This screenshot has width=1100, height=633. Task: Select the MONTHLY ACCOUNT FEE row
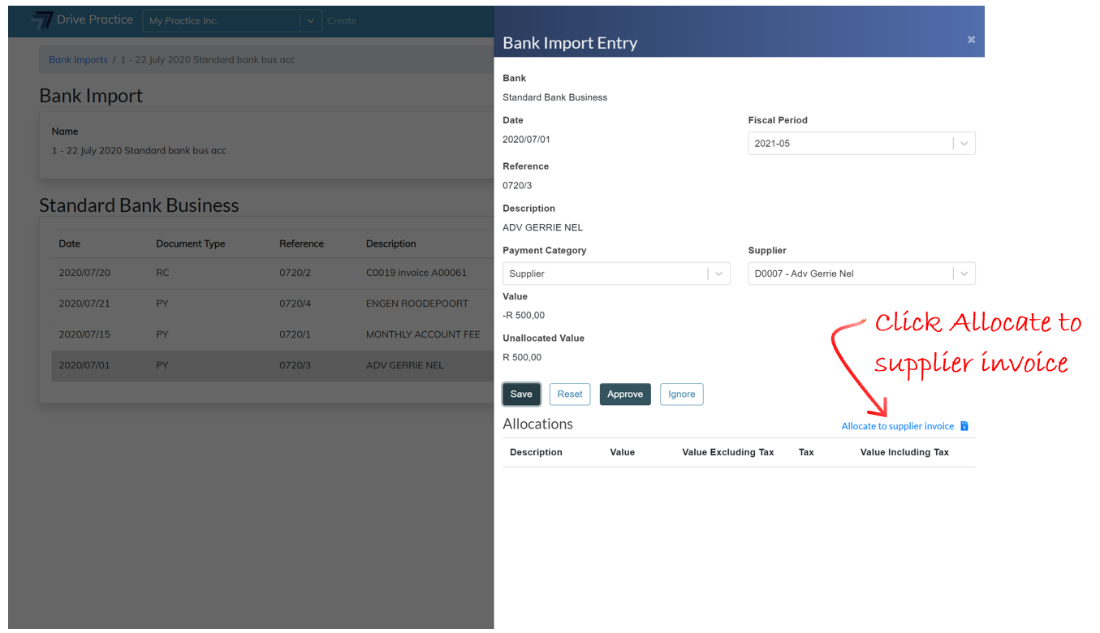tap(272, 334)
